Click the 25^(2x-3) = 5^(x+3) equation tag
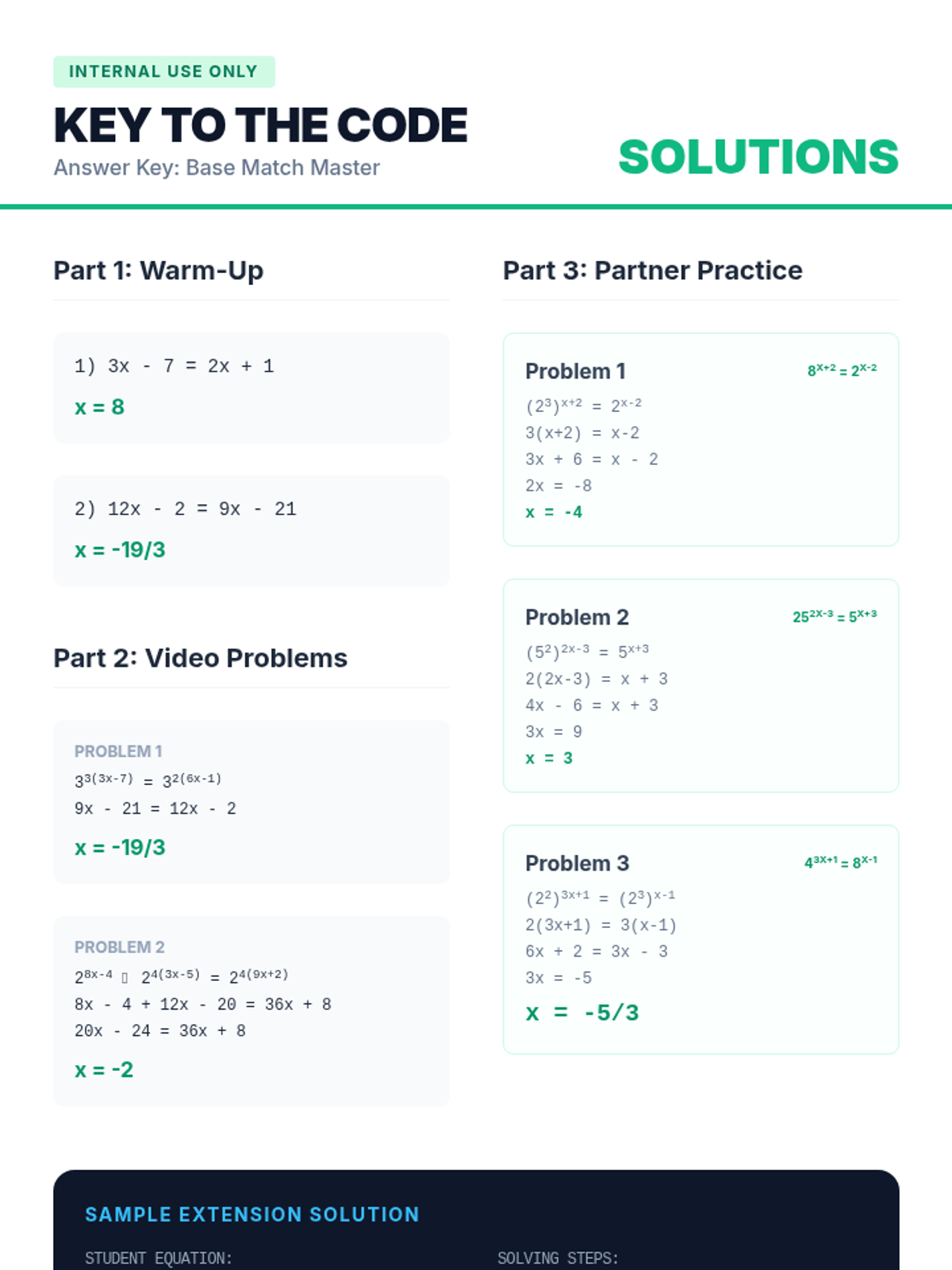The height and width of the screenshot is (1270, 952). [x=835, y=616]
